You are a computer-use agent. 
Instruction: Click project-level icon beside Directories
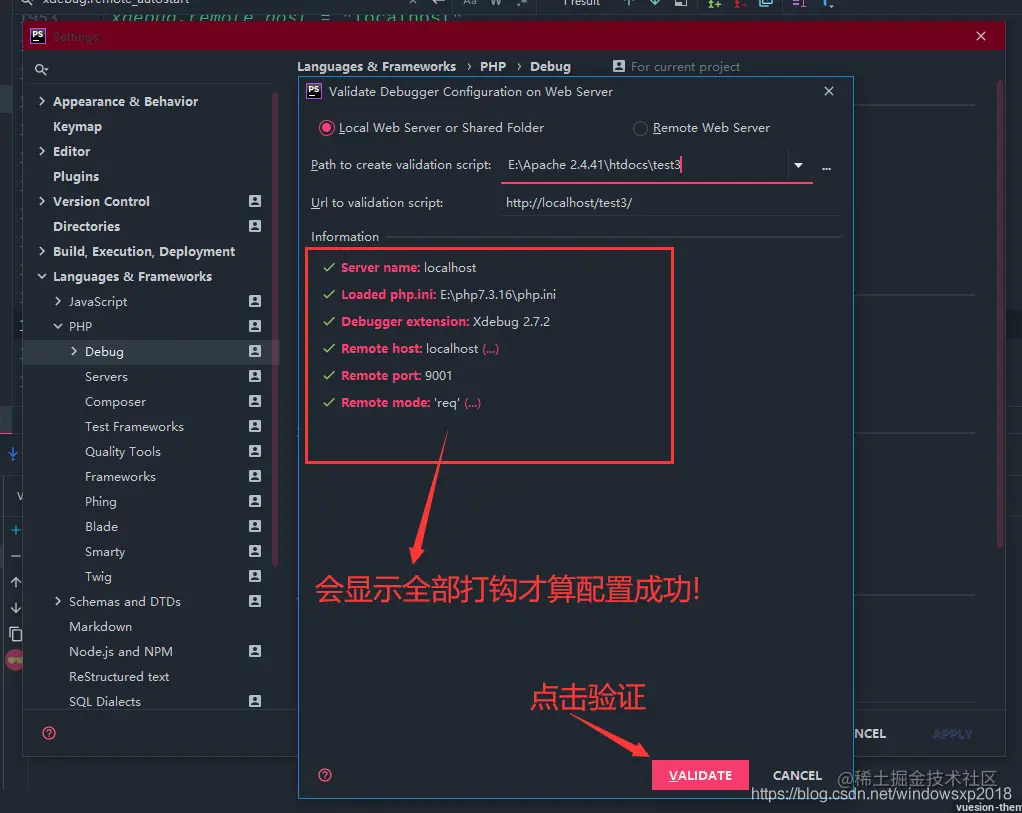point(255,226)
